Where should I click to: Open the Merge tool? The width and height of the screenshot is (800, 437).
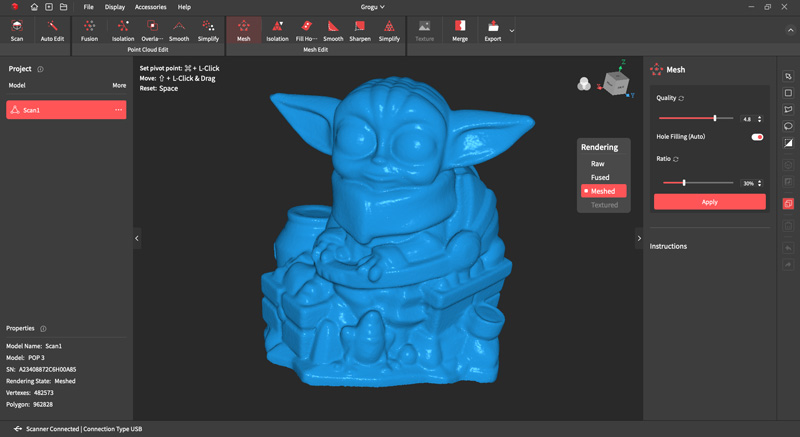tap(460, 31)
